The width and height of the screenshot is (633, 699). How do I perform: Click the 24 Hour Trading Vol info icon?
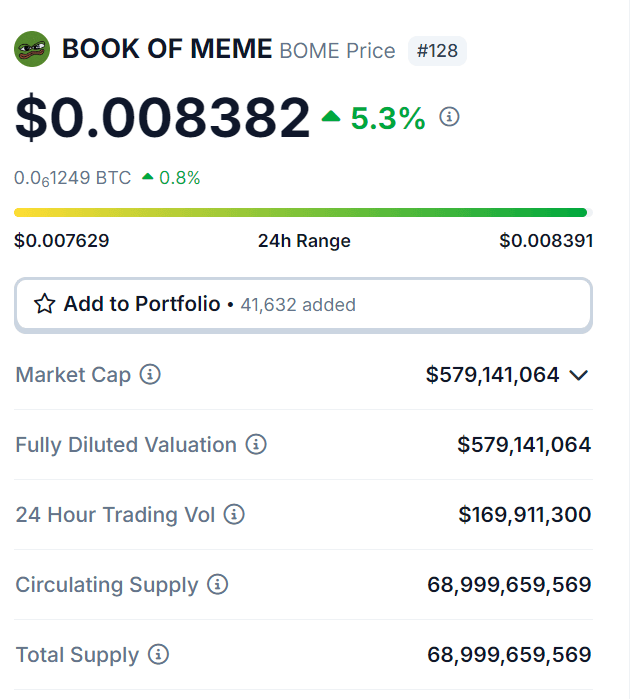point(234,515)
